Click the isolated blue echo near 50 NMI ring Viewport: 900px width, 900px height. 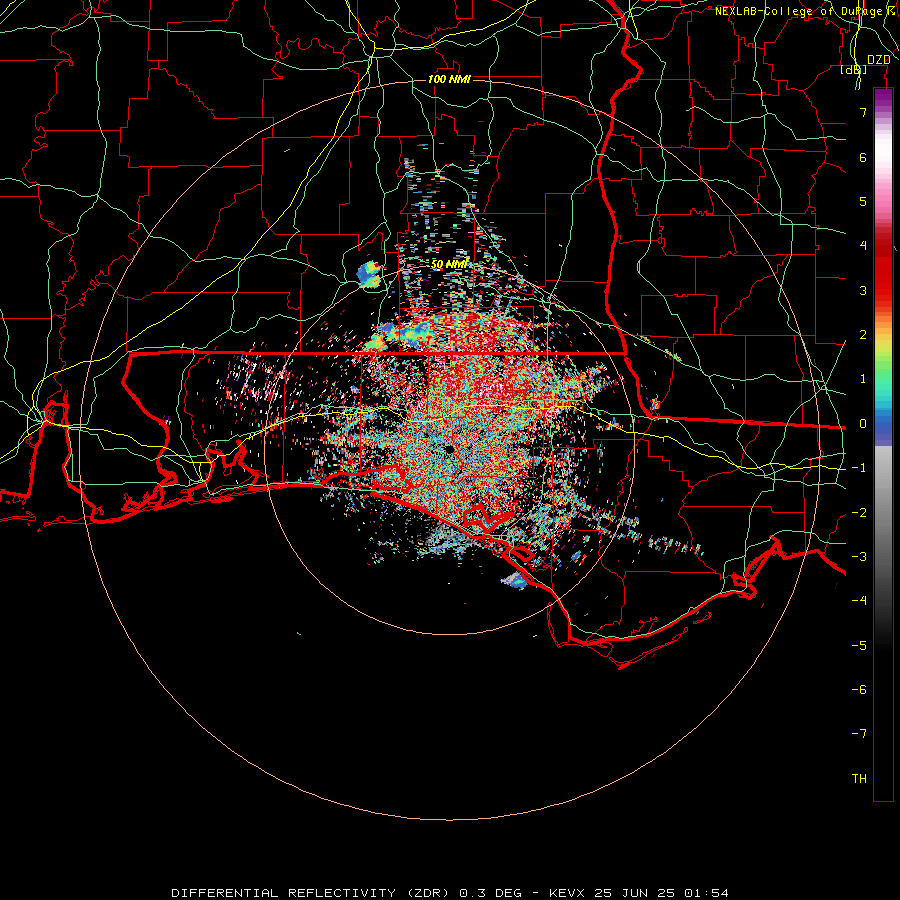coord(368,274)
